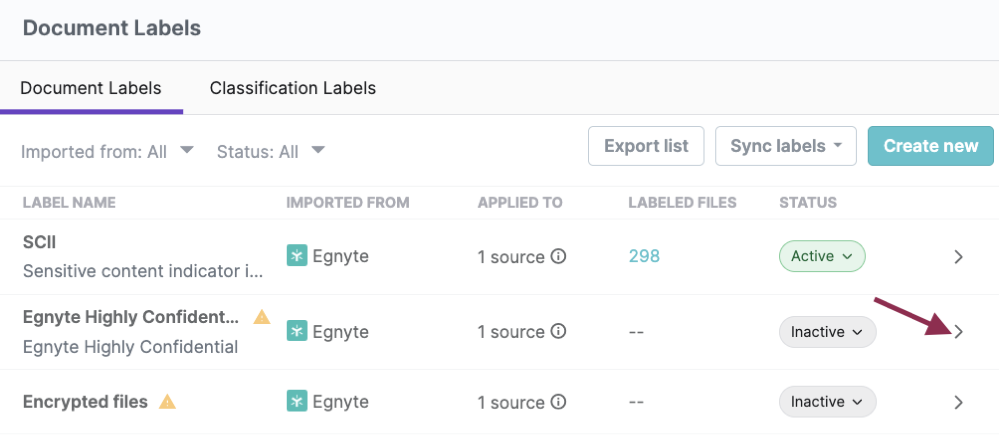Click info icon in Encrypted files row
Screen dimensions: 999x443
pos(559,402)
